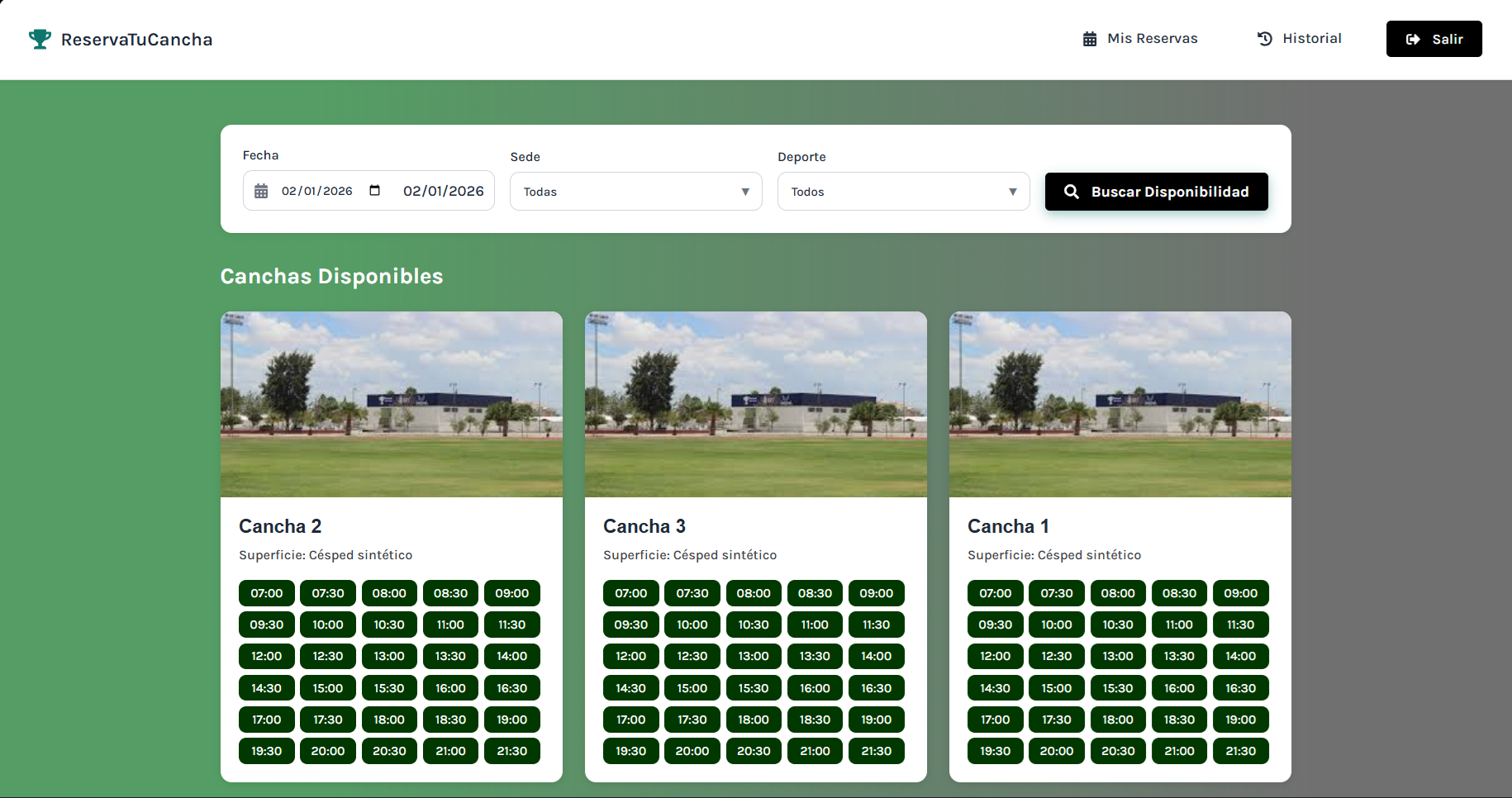
Task: Click the history clock icon beside Historial
Action: point(1262,38)
